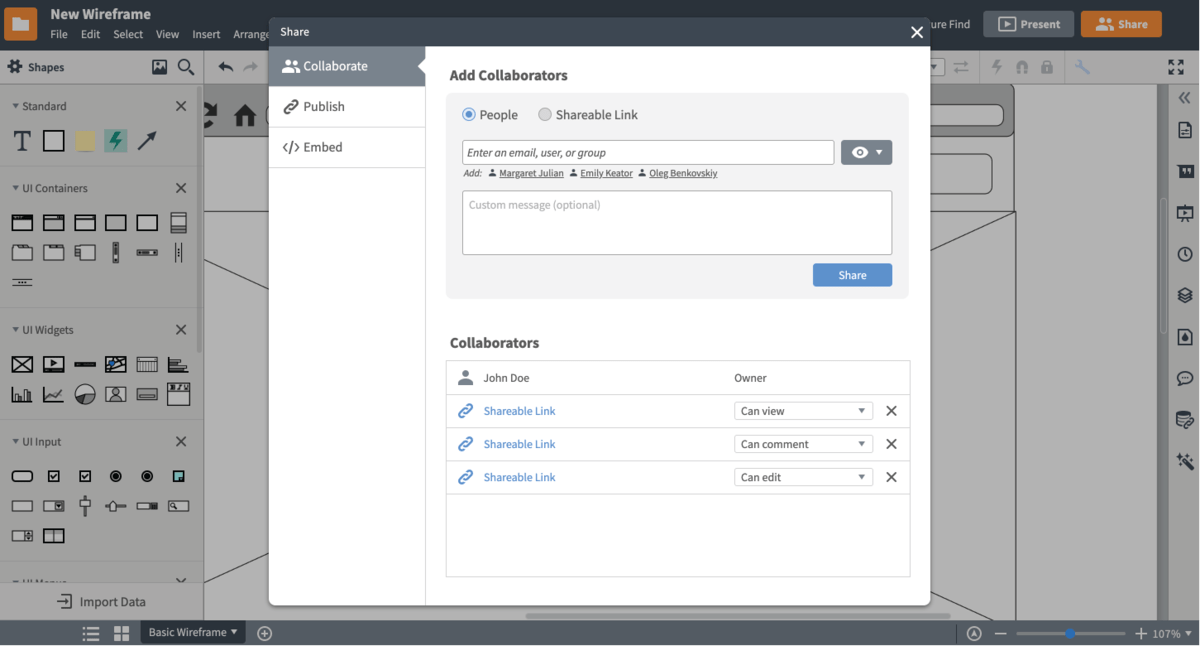Select the Shareable Link radio button
Viewport: 1200px width, 646px height.
coord(545,114)
